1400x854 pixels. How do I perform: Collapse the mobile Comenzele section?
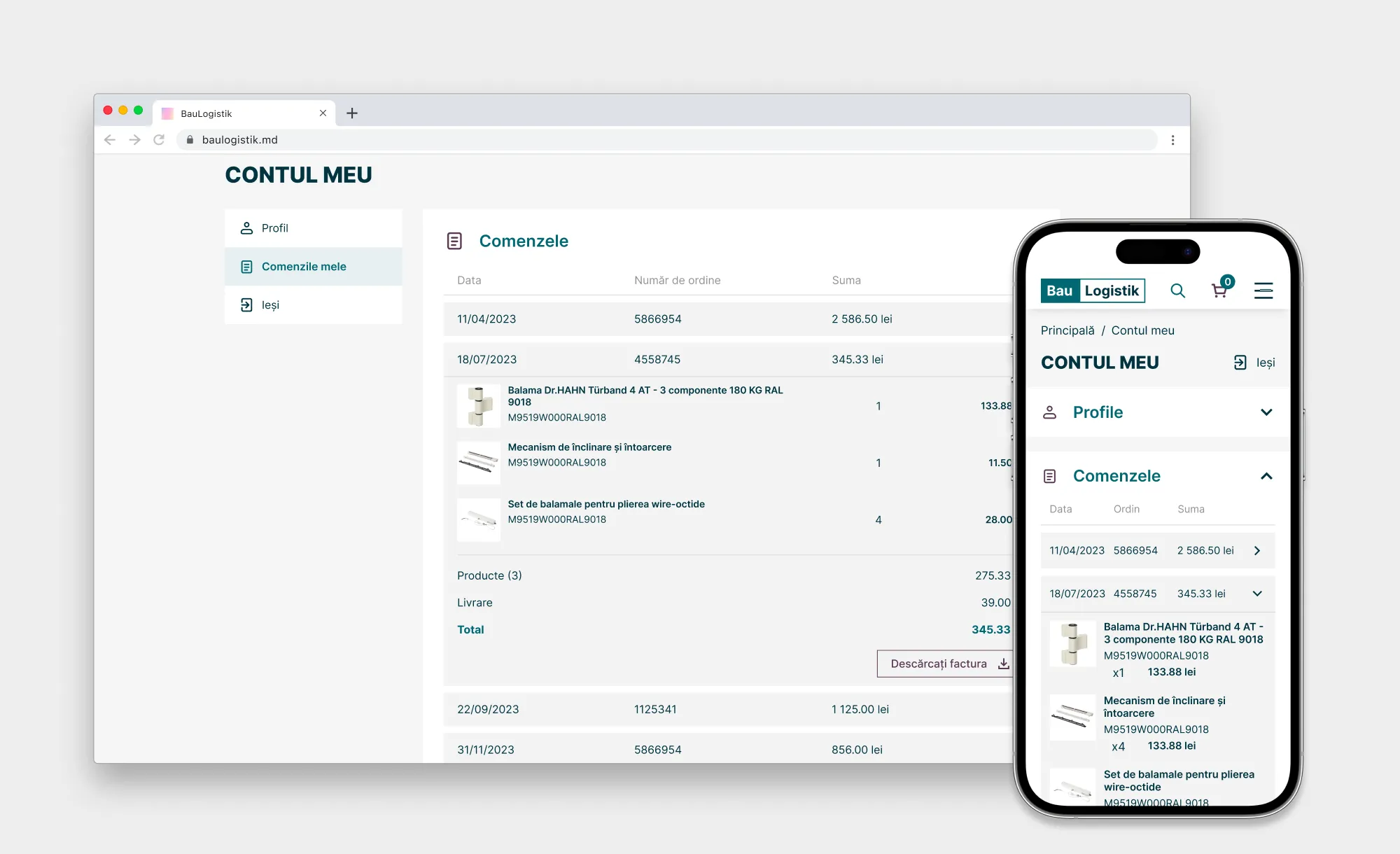[x=1266, y=476]
